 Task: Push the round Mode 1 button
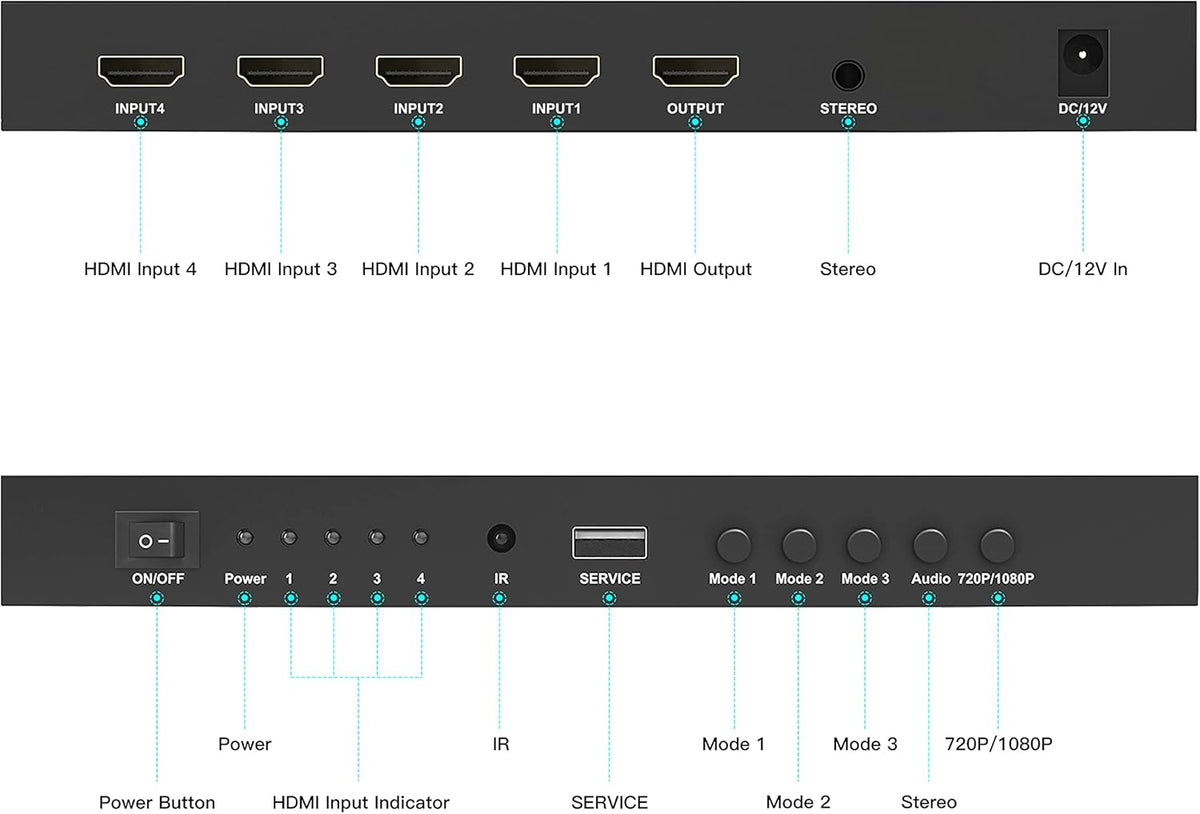734,545
